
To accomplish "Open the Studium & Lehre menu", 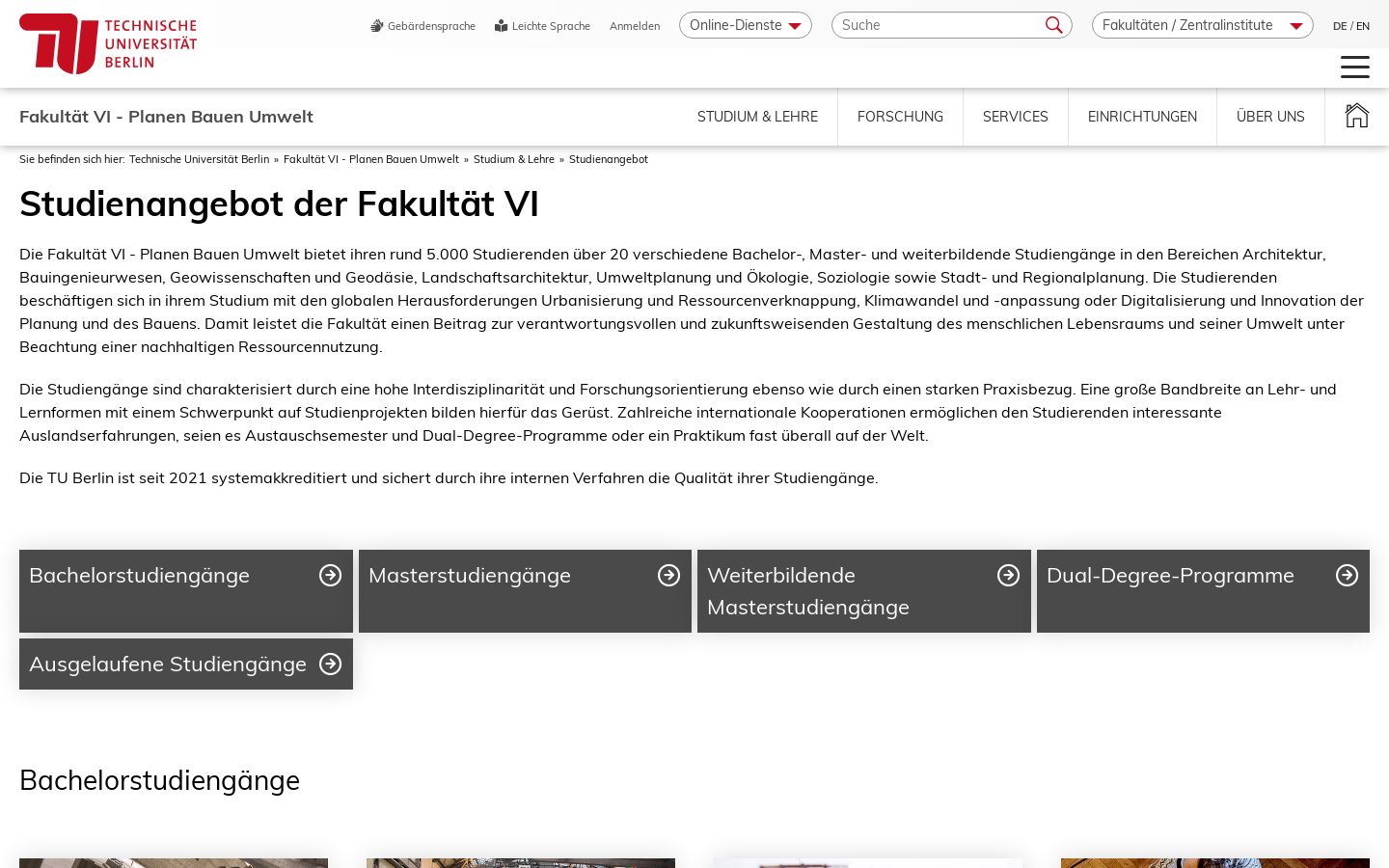I will click(x=757, y=117).
